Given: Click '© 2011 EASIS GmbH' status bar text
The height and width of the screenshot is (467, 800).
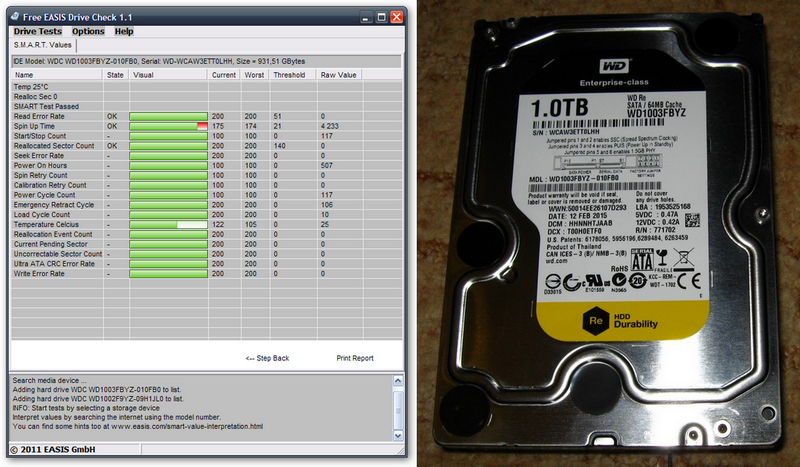Looking at the screenshot, I should click(53, 450).
